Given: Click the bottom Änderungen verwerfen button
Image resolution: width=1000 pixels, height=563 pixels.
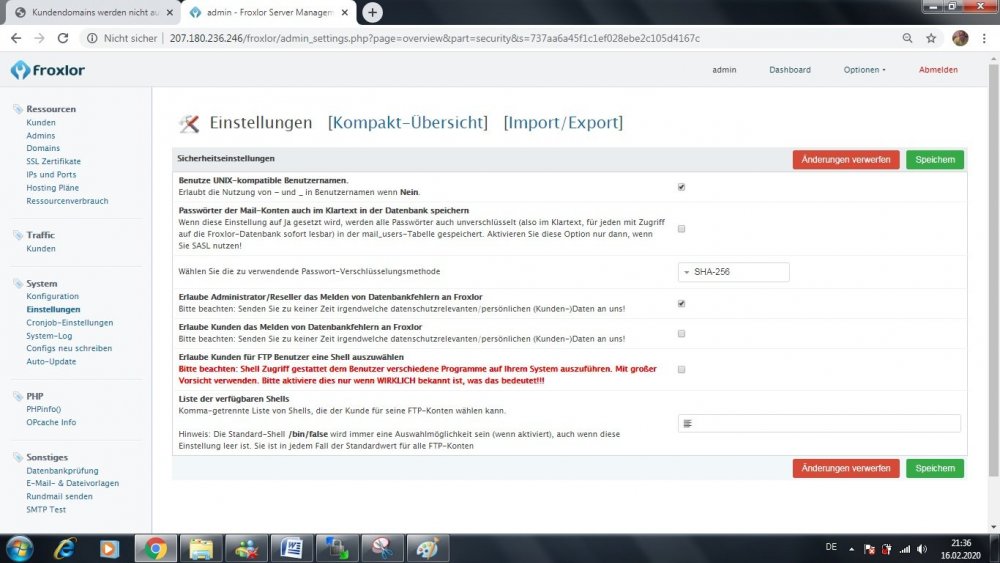Looking at the screenshot, I should coord(845,468).
